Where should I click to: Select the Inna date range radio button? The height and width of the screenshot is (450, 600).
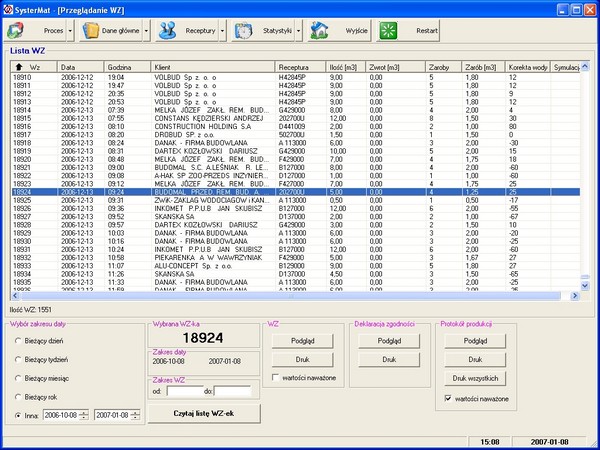(x=18, y=415)
